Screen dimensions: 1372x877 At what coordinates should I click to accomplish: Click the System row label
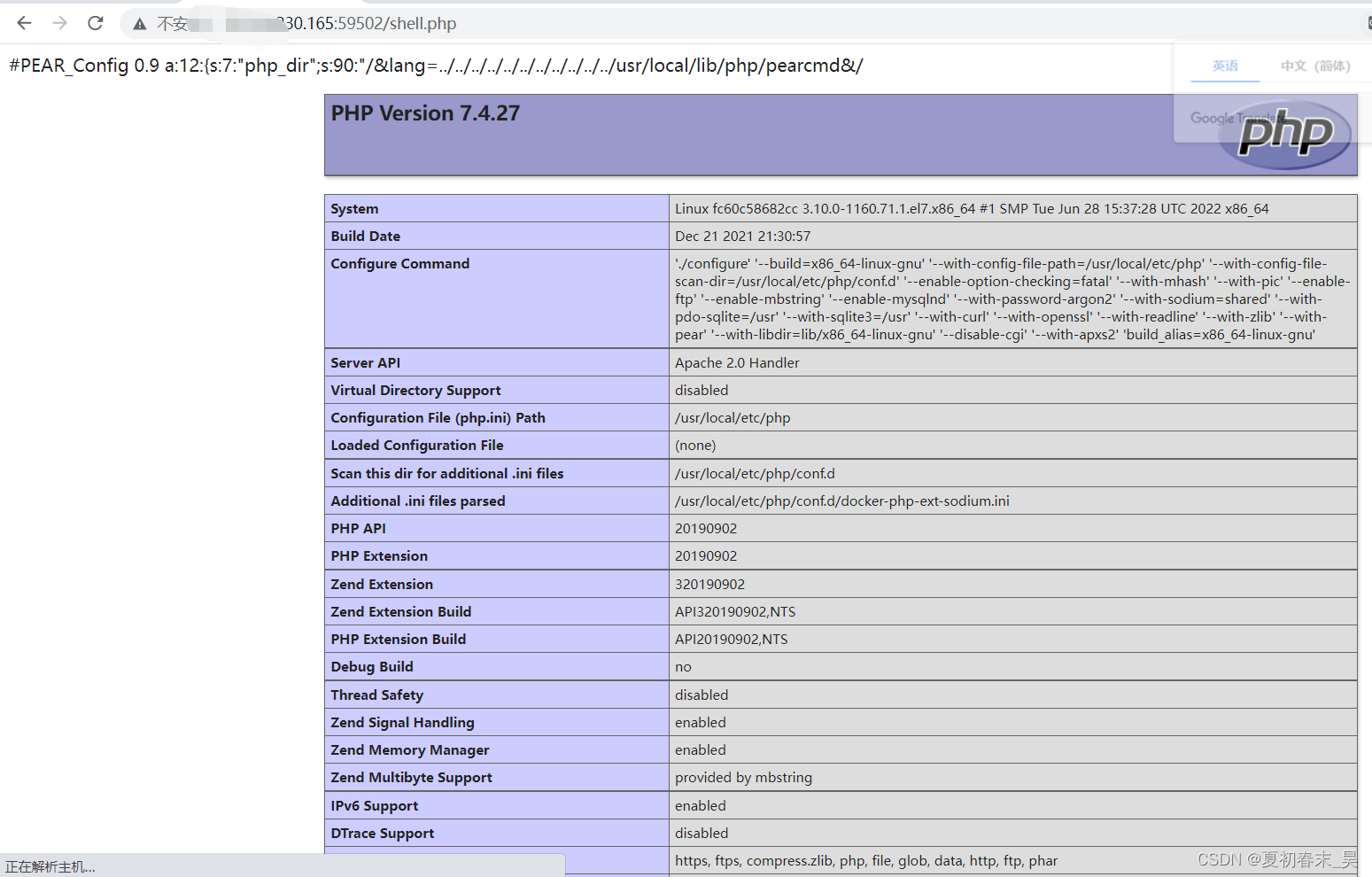[354, 209]
